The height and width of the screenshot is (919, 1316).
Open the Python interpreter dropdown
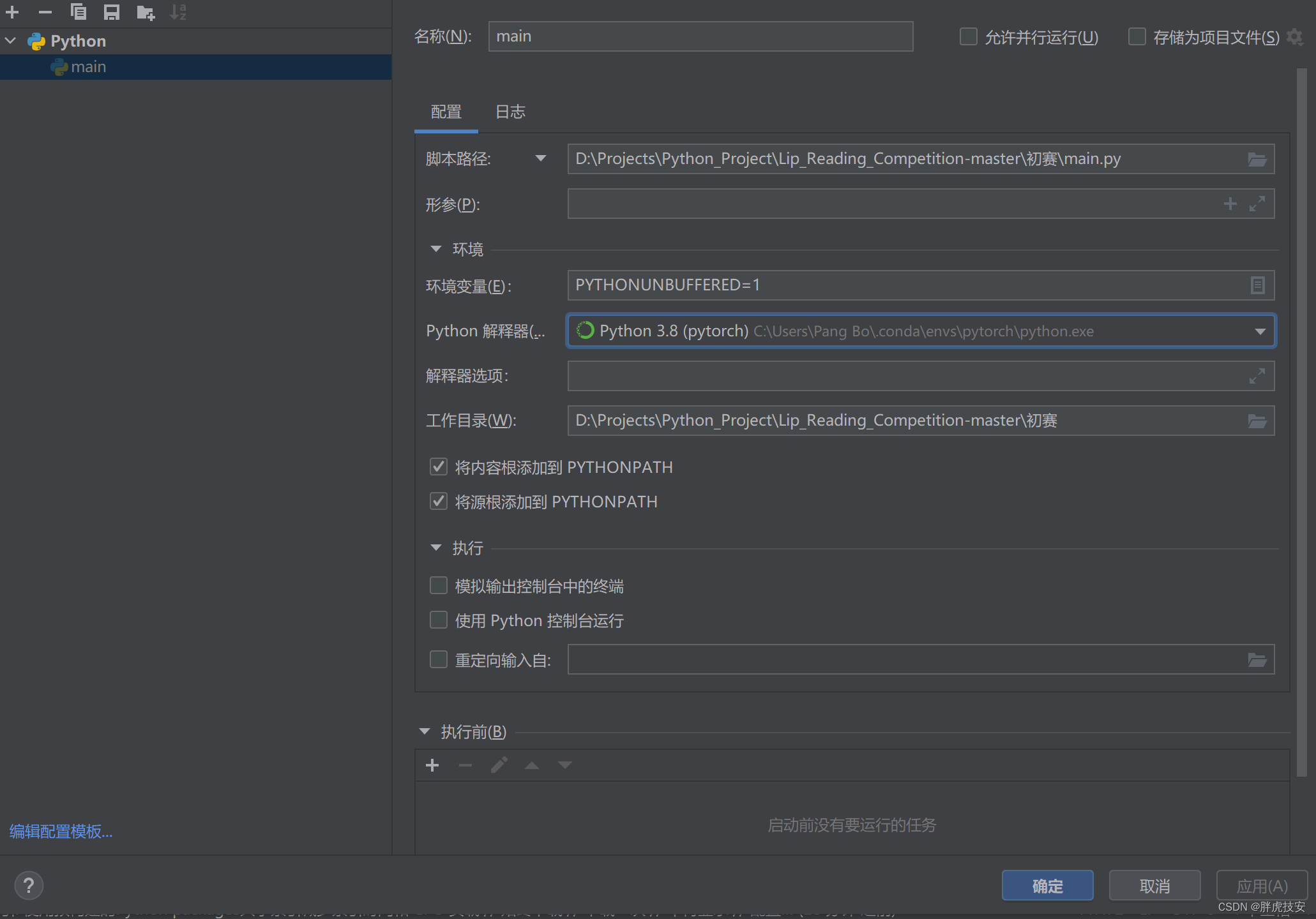click(1259, 331)
